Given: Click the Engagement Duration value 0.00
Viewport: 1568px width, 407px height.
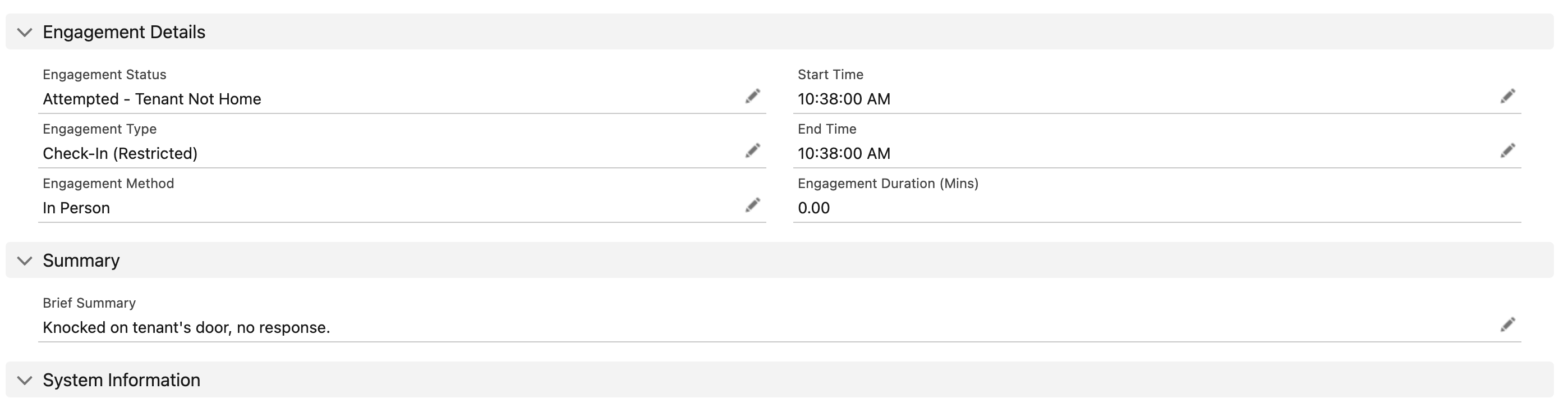Looking at the screenshot, I should point(813,208).
